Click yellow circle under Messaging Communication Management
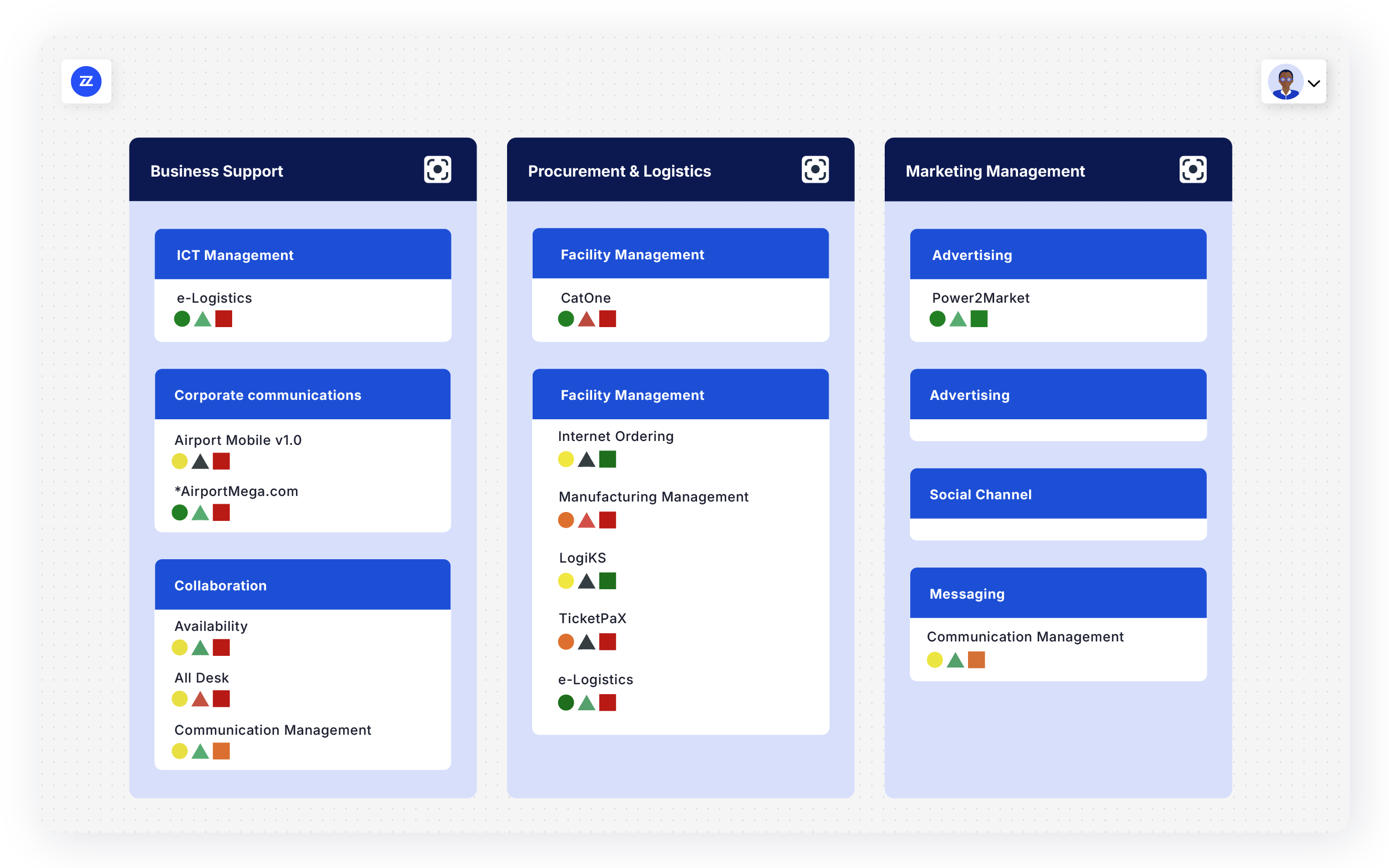1389x868 pixels. click(x=934, y=660)
